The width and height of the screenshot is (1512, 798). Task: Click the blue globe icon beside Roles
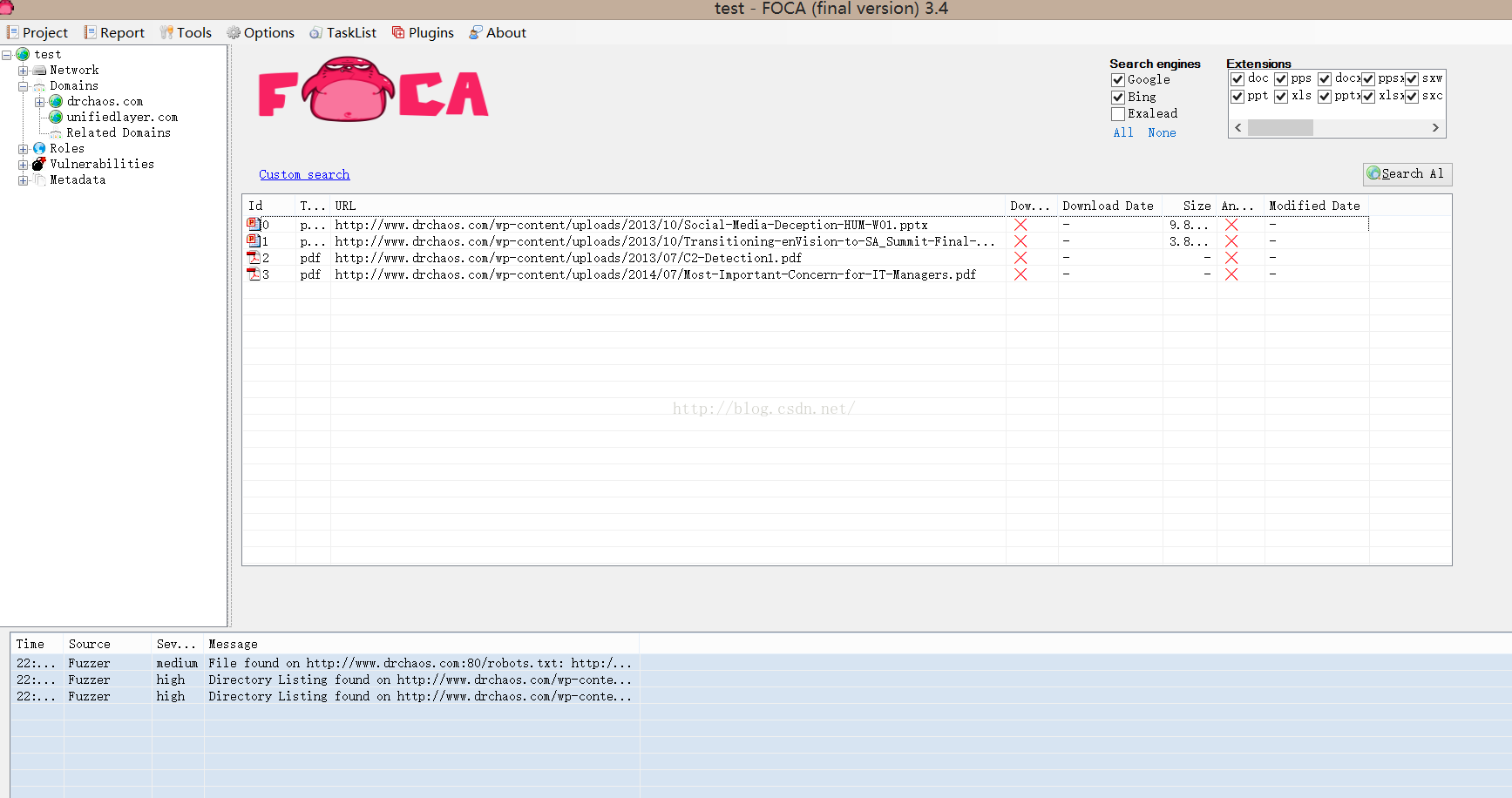[x=39, y=148]
